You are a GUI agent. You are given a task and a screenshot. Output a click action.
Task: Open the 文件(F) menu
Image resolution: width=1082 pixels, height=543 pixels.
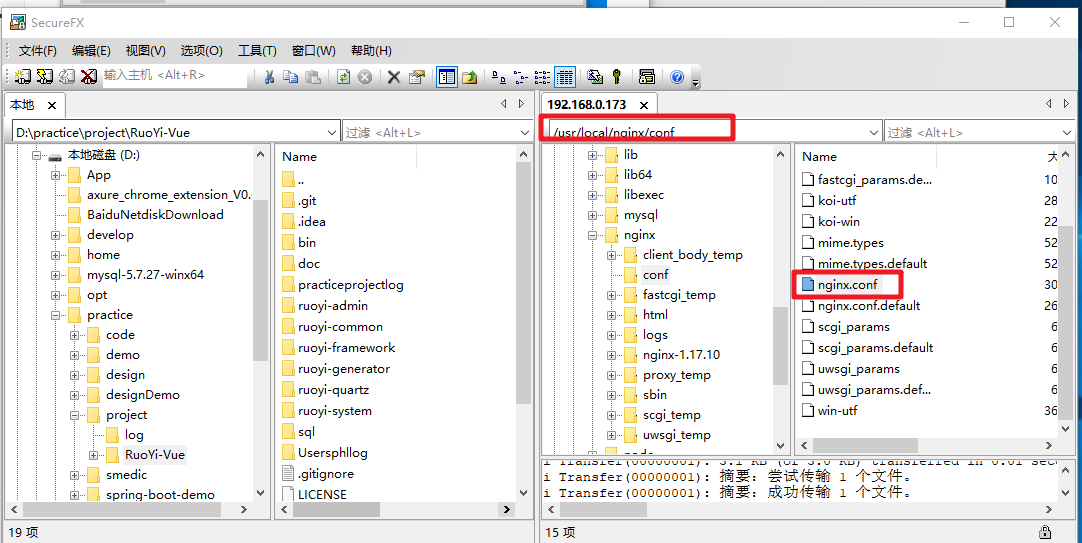click(38, 50)
